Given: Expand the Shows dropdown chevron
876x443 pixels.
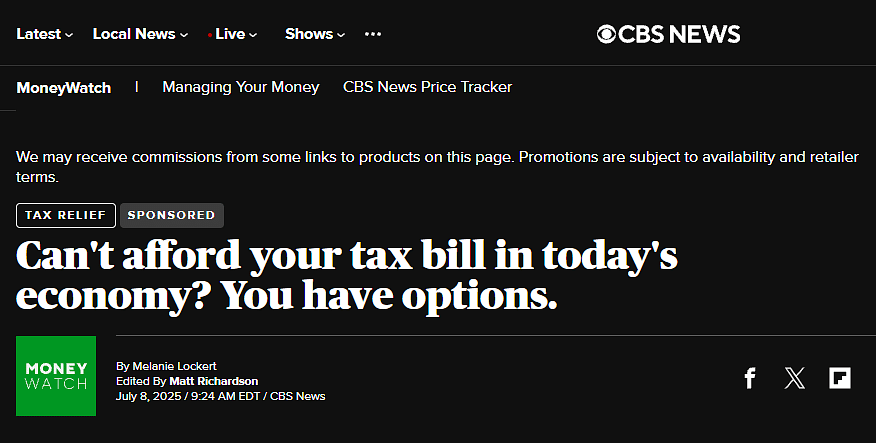Looking at the screenshot, I should [341, 35].
